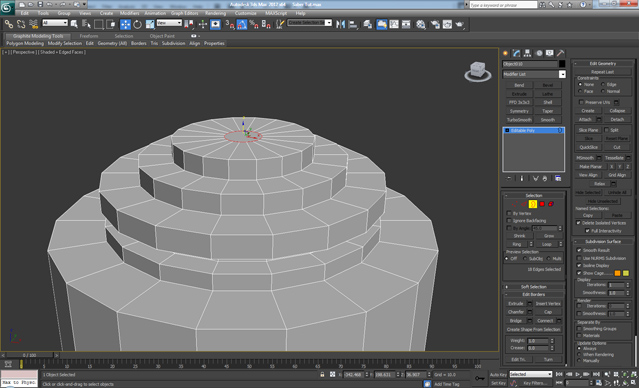Open the Mirror tool
This screenshot has width=639, height=388.
point(341,24)
